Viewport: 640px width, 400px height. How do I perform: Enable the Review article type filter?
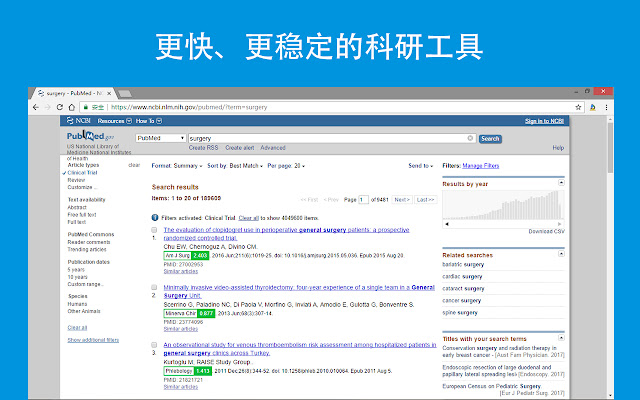[x=76, y=180]
